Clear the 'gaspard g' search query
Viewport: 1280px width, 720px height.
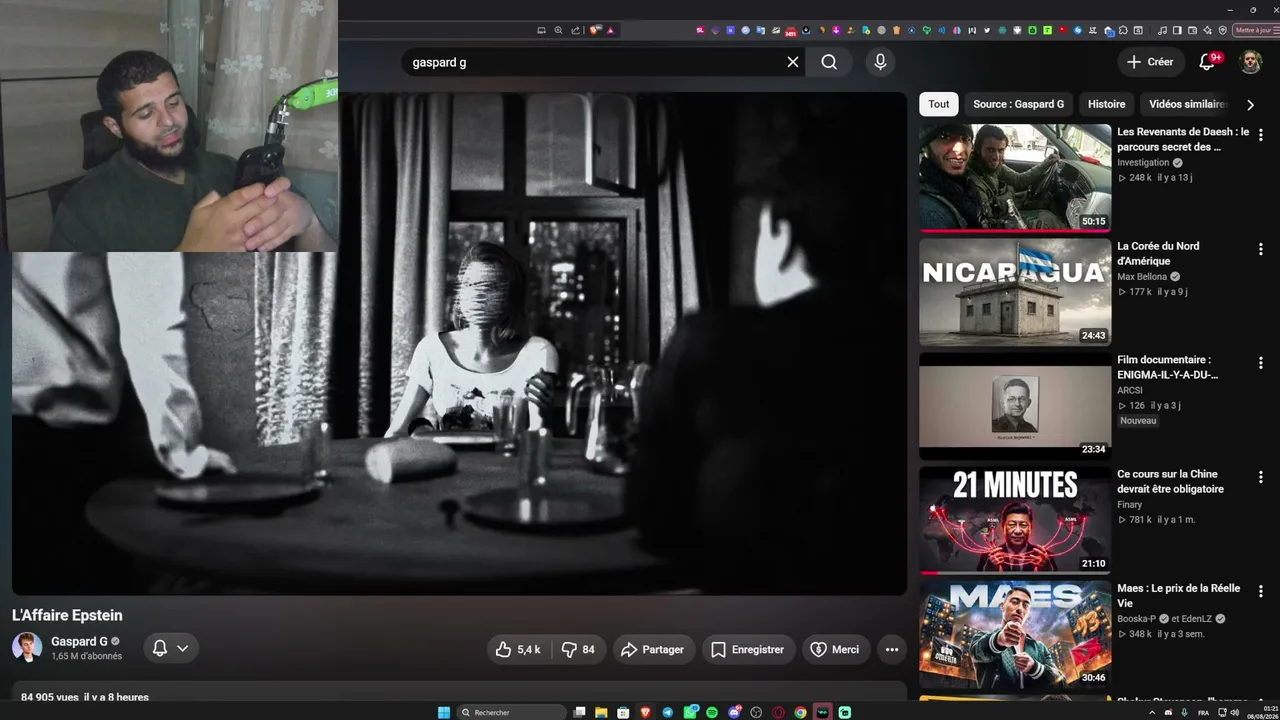(x=793, y=62)
